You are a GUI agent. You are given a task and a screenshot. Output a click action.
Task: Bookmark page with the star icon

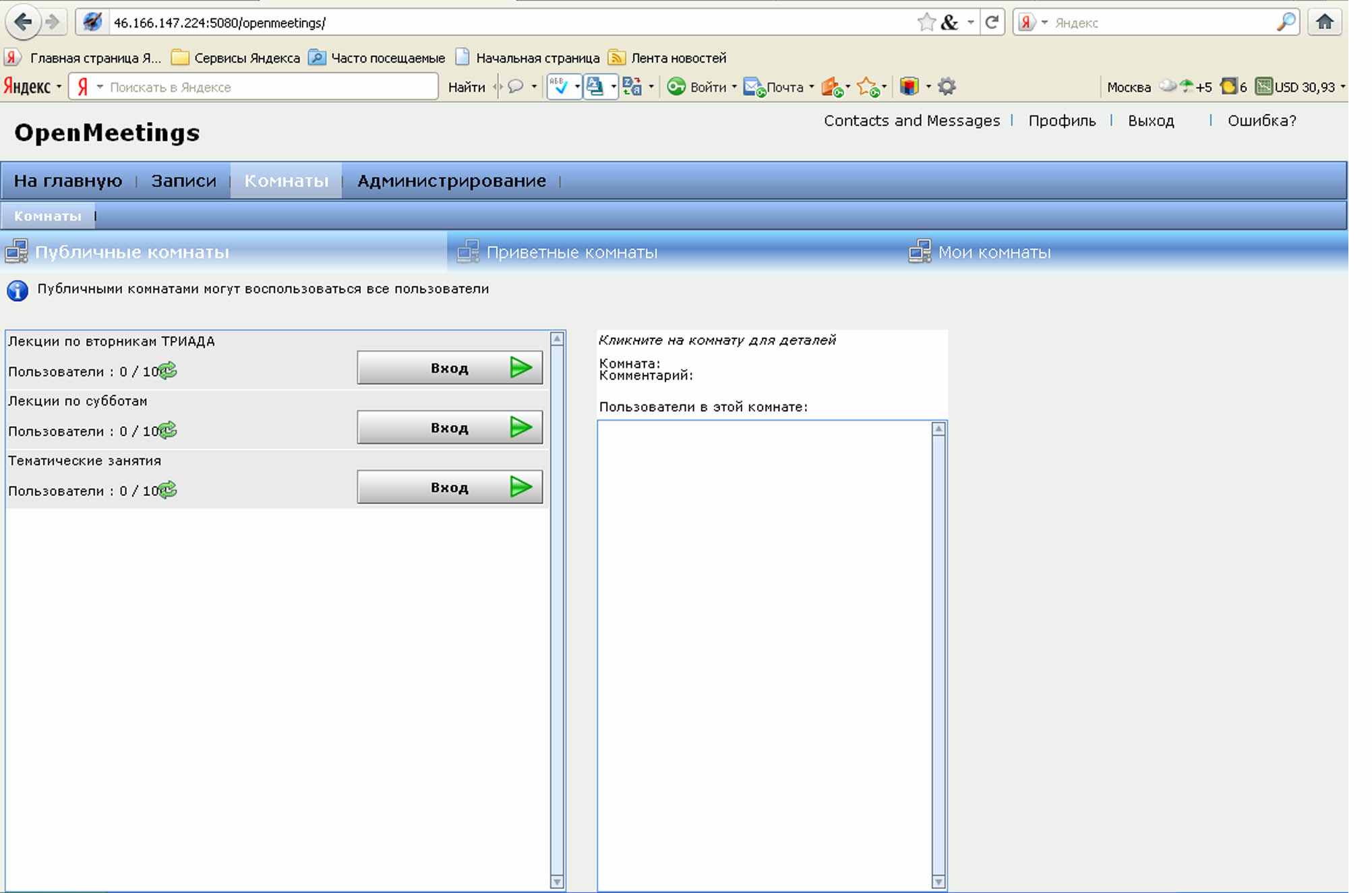point(927,22)
